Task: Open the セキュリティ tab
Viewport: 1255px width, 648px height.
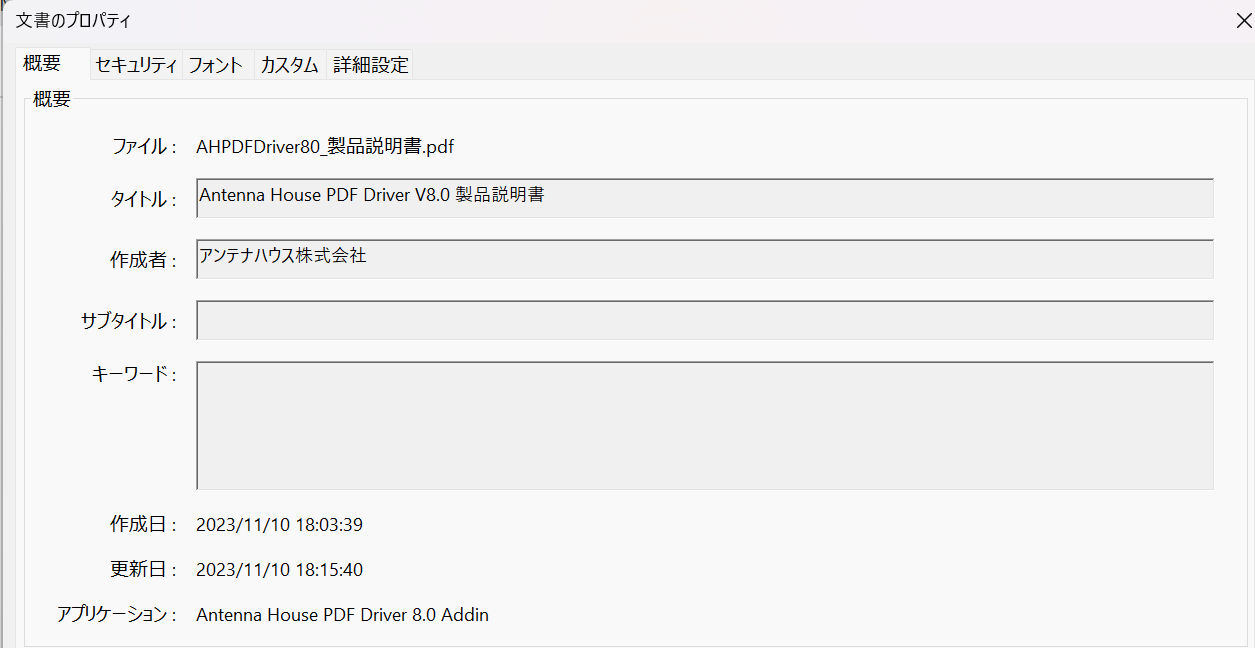Action: tap(136, 66)
